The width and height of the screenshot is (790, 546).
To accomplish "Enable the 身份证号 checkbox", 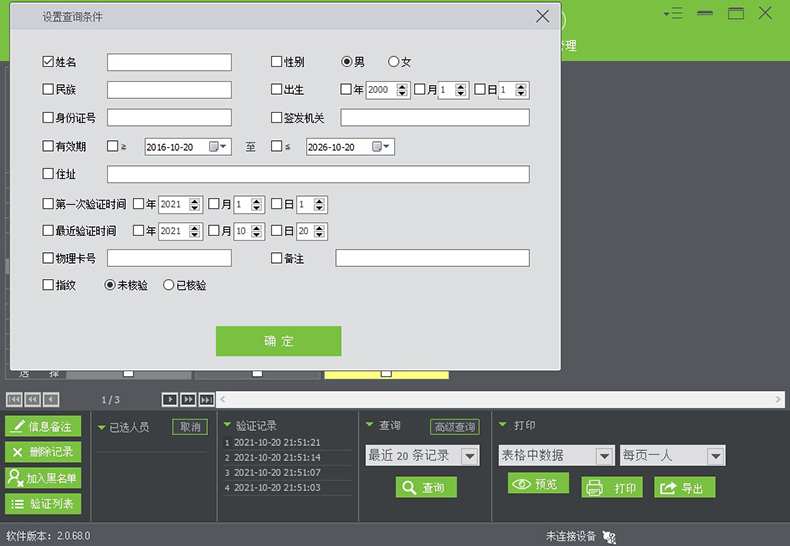I will (x=48, y=118).
